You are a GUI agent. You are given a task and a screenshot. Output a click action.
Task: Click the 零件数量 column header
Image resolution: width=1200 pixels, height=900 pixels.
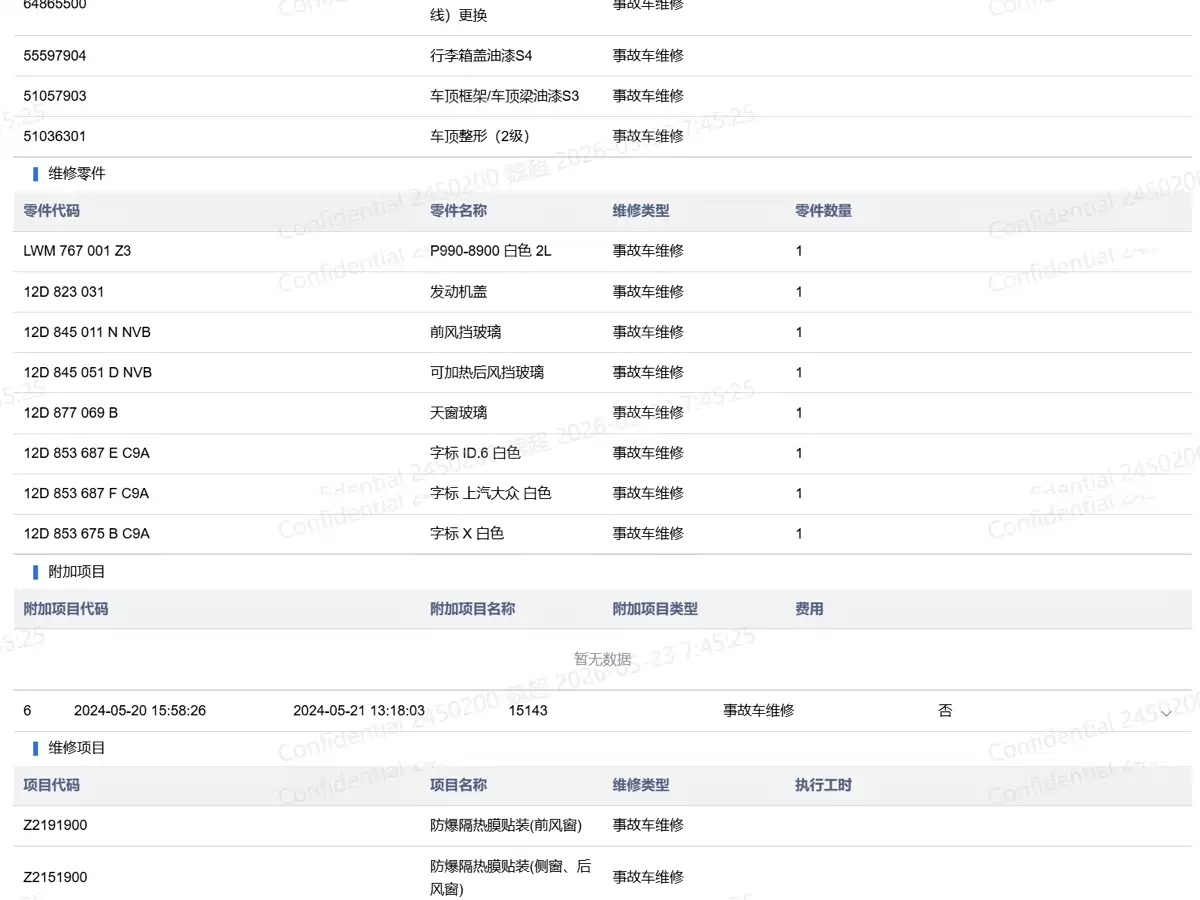tap(824, 211)
